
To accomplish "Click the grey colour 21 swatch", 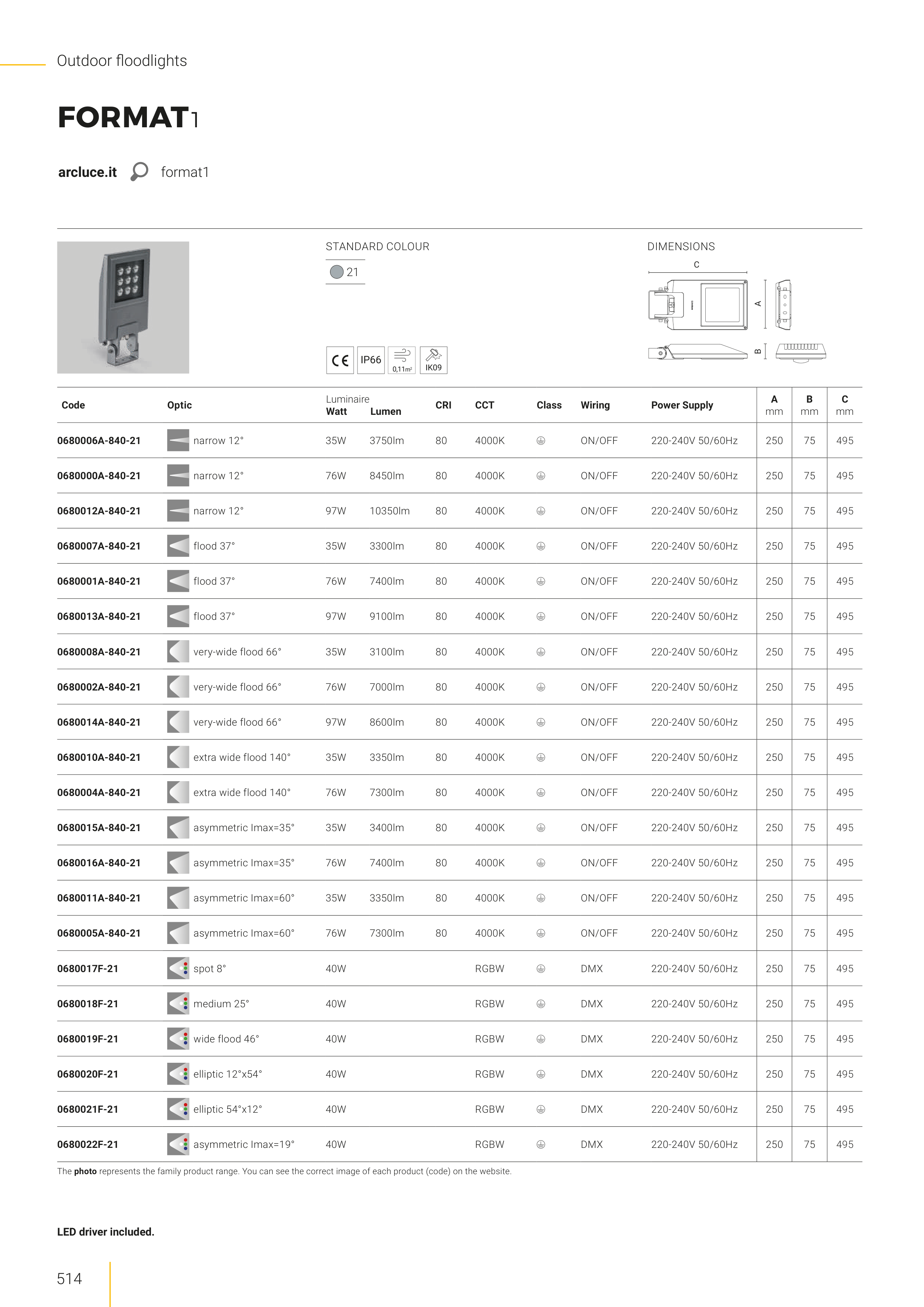I will pyautogui.click(x=337, y=272).
